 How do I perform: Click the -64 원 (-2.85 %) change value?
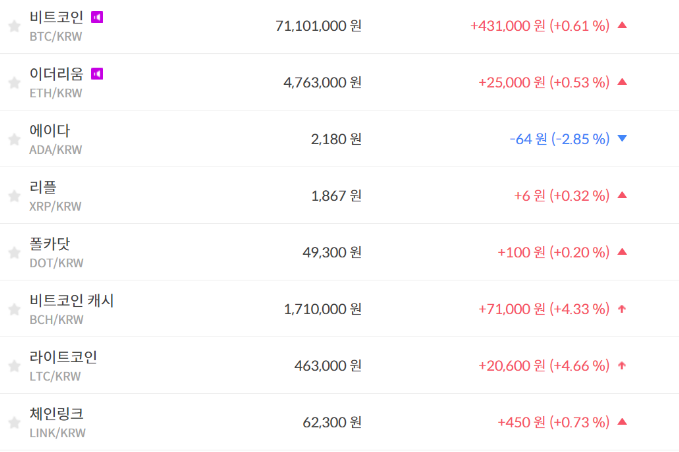[559, 139]
